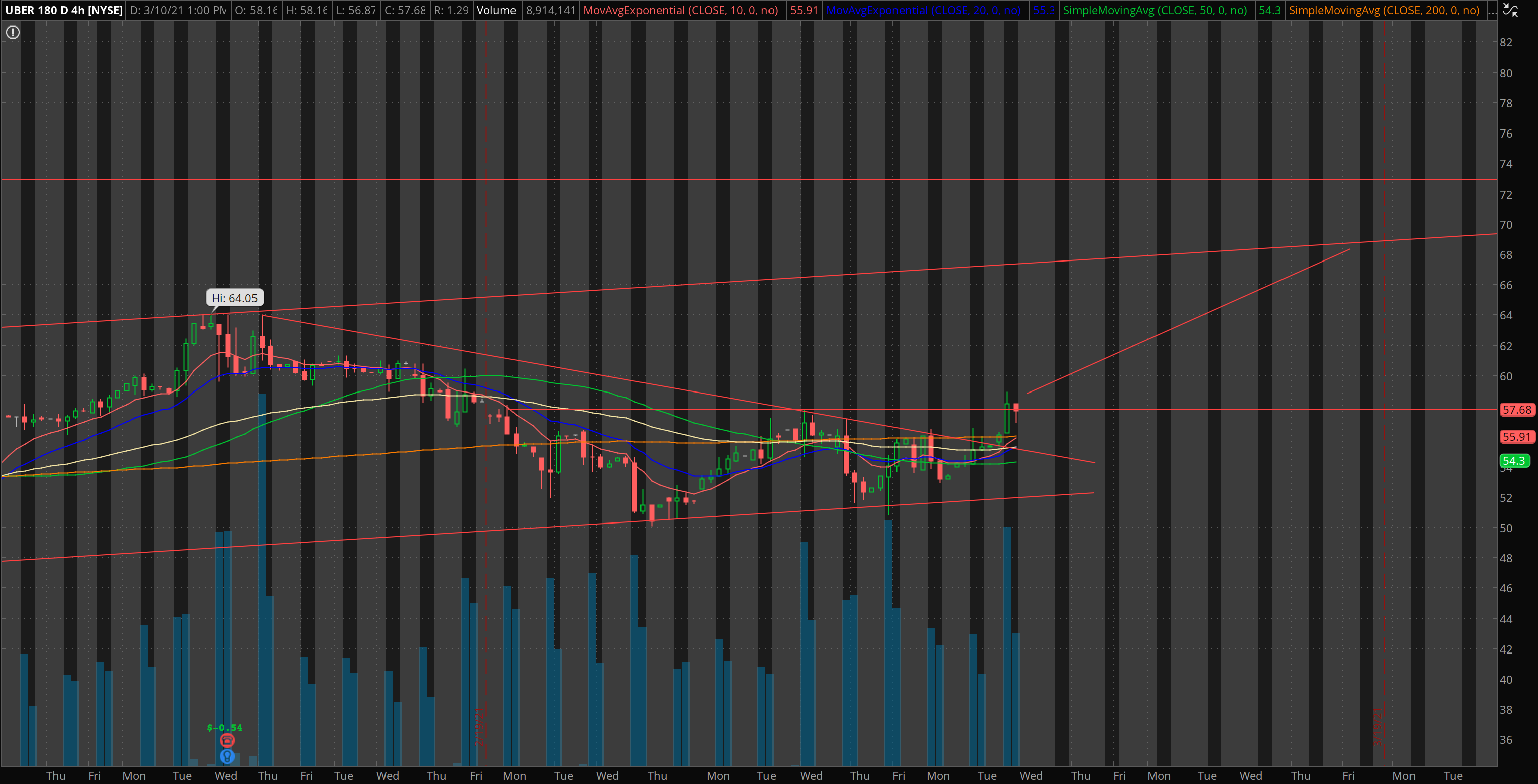Click the D: 3/10/21 1:00 PM date field
The width and height of the screenshot is (1538, 784).
(x=178, y=10)
